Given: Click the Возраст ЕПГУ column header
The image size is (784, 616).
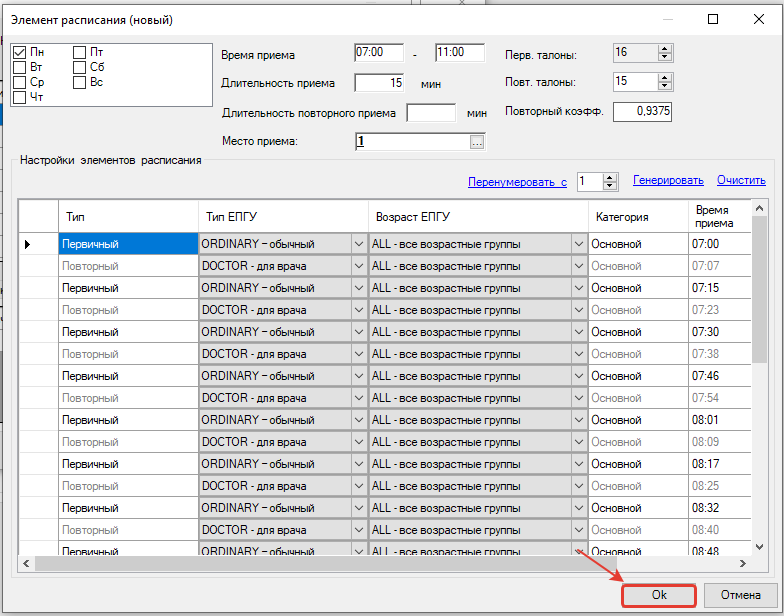Looking at the screenshot, I should 478,216.
